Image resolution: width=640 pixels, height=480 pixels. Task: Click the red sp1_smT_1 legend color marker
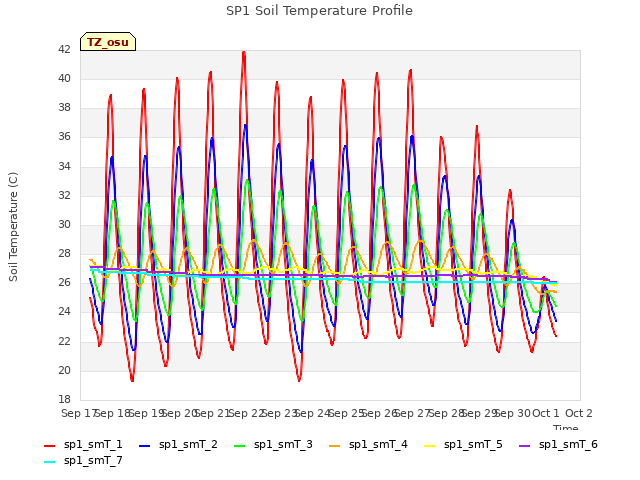pyautogui.click(x=49, y=446)
